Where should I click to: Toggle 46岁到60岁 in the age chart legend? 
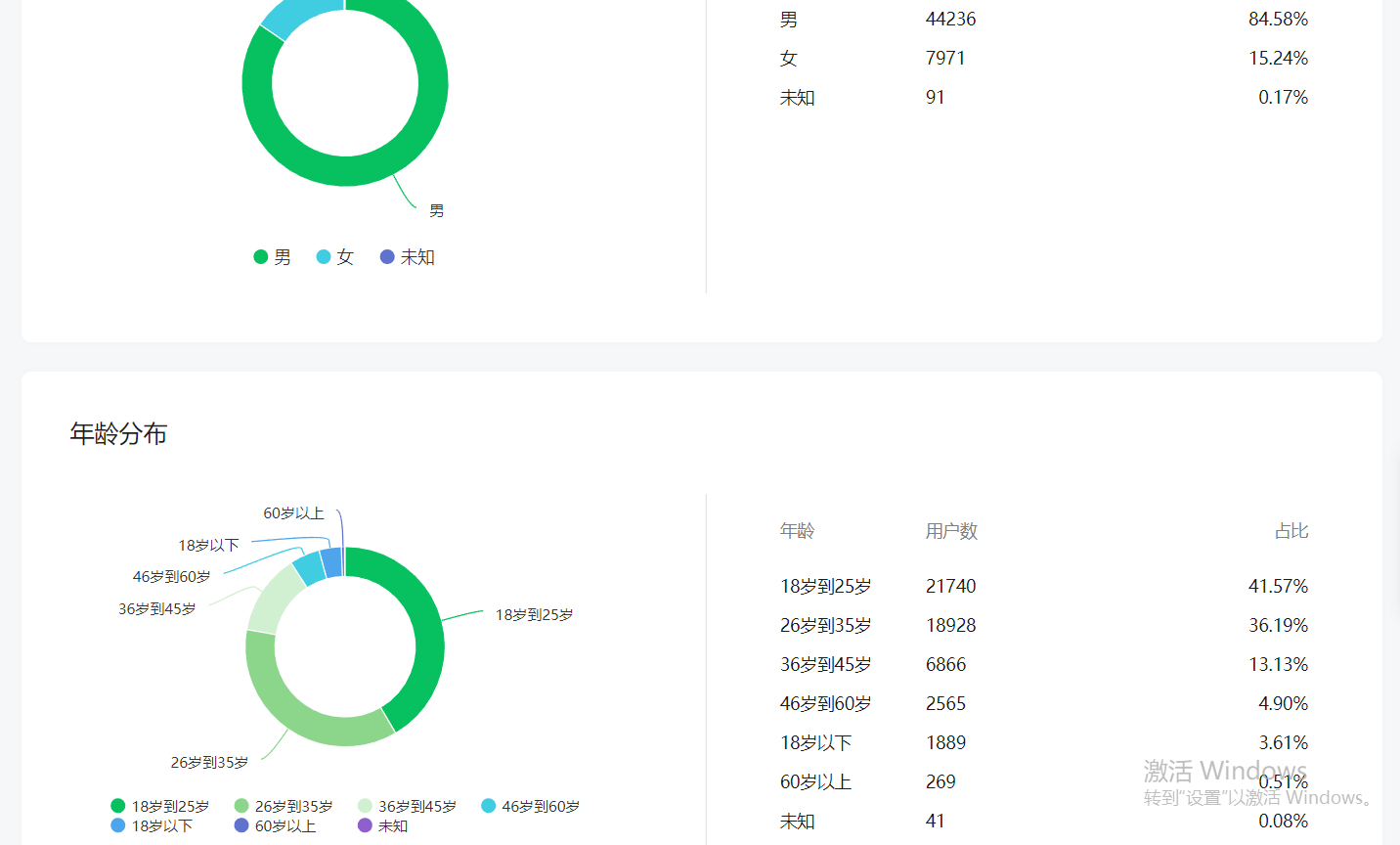[x=530, y=806]
